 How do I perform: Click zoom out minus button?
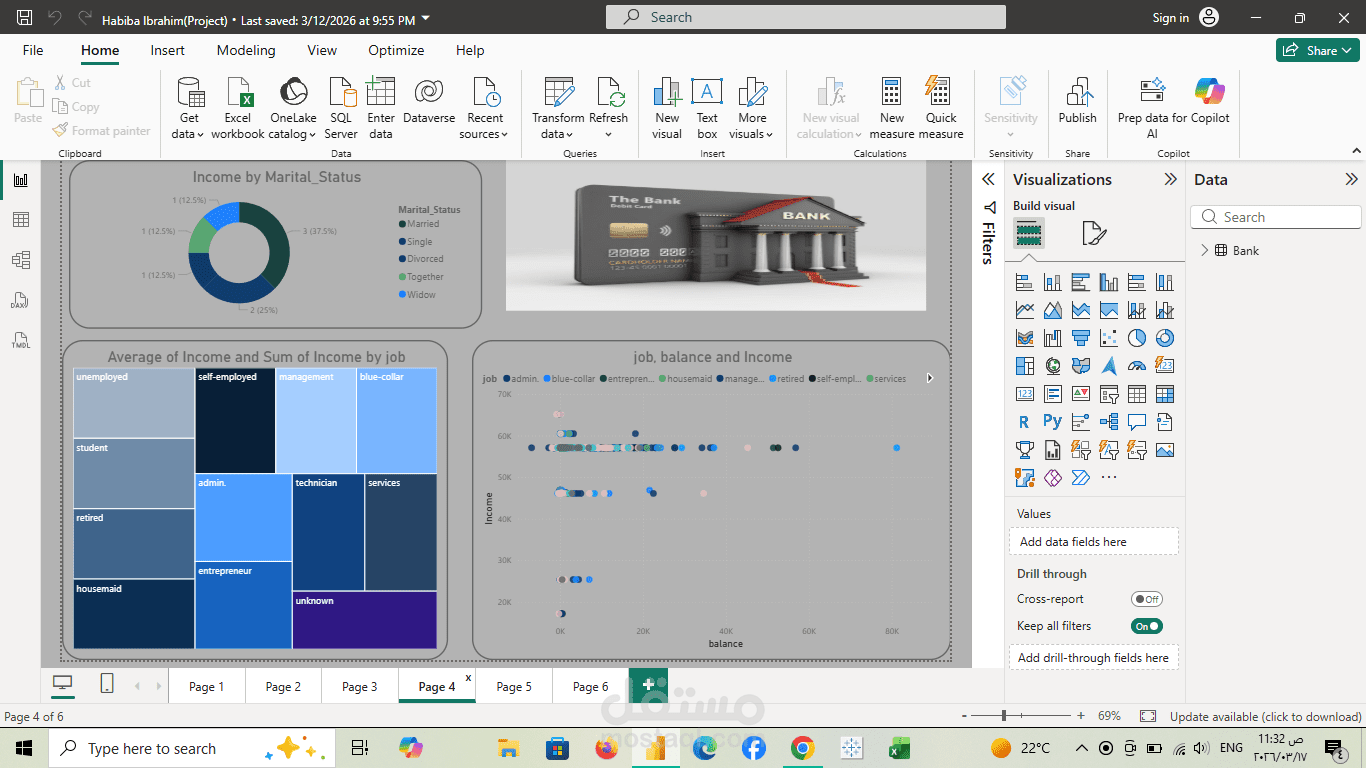[964, 716]
